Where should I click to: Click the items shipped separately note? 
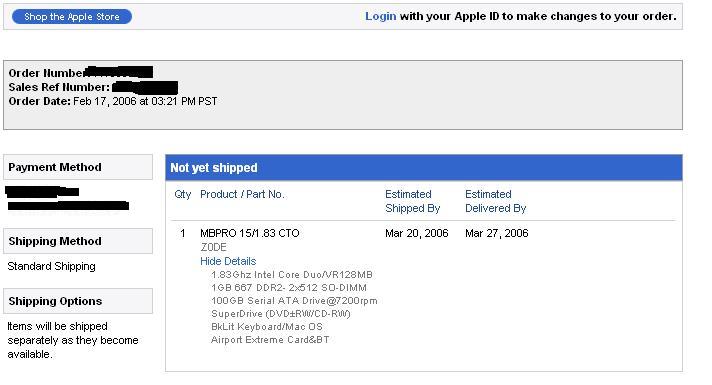tap(73, 340)
